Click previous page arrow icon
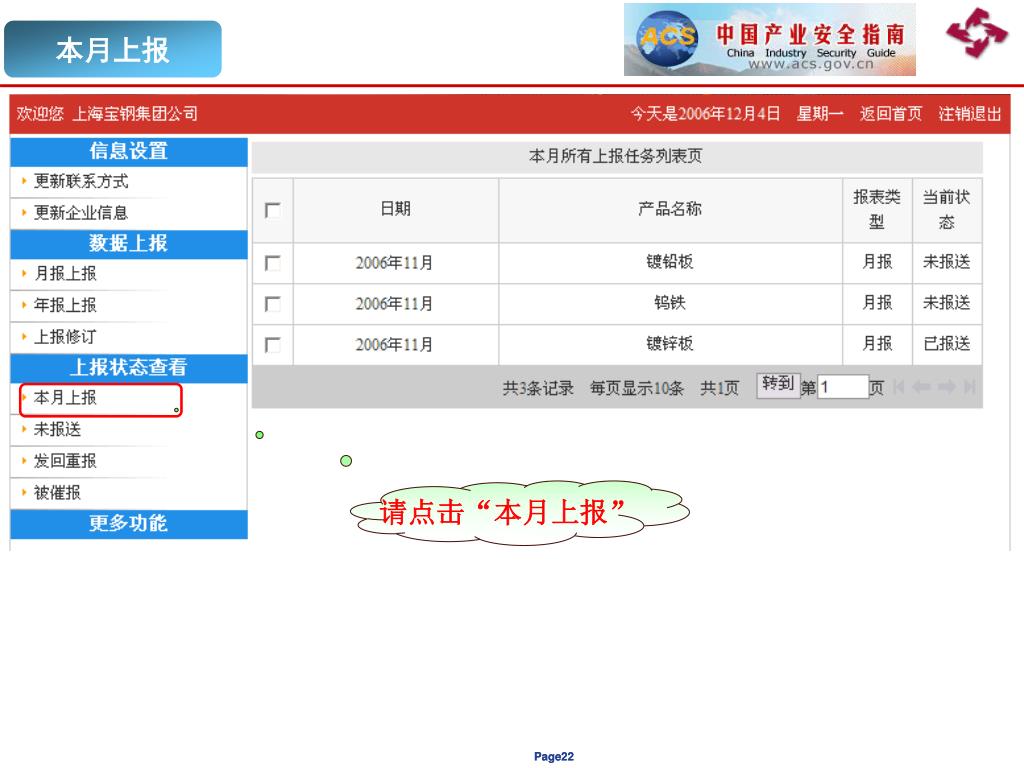Screen dimensions: 1024x768 [921, 387]
